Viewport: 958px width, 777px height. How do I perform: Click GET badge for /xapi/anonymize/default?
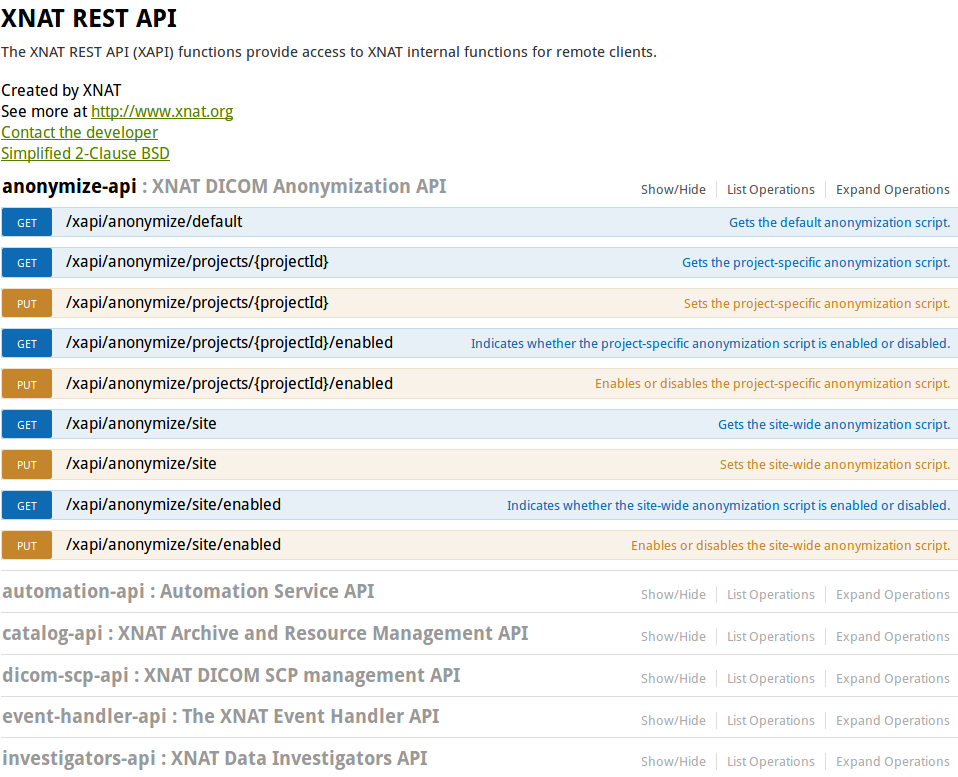[27, 223]
